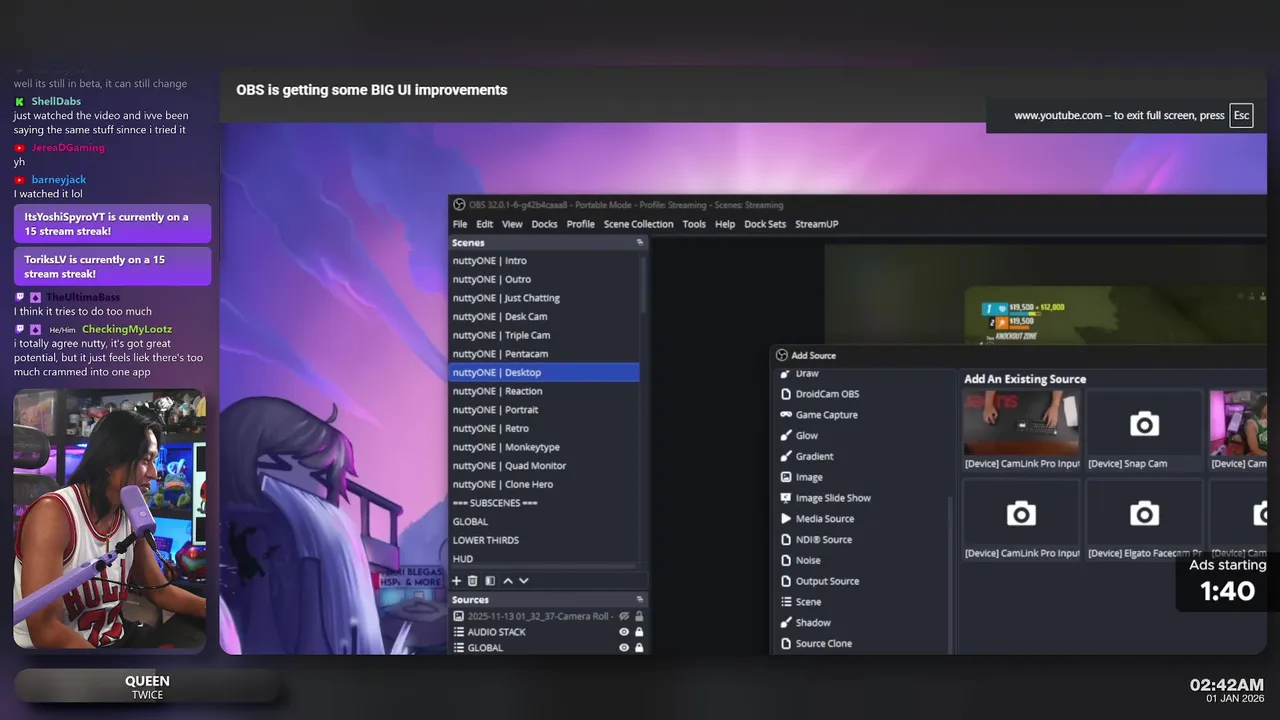
Task: Click the Draw brush icon
Action: (x=786, y=374)
